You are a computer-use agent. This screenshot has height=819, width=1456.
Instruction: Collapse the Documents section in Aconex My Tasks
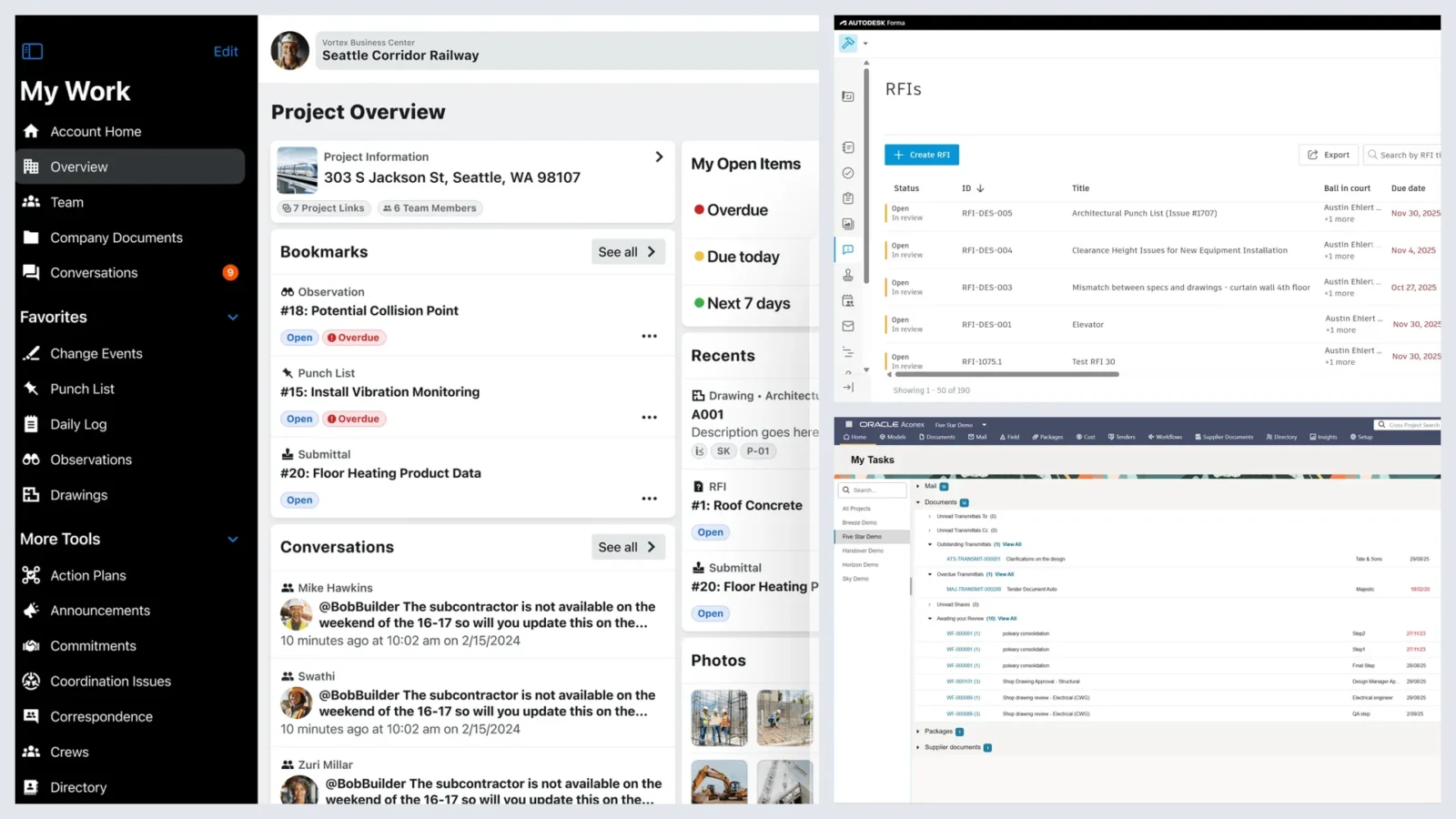918,502
